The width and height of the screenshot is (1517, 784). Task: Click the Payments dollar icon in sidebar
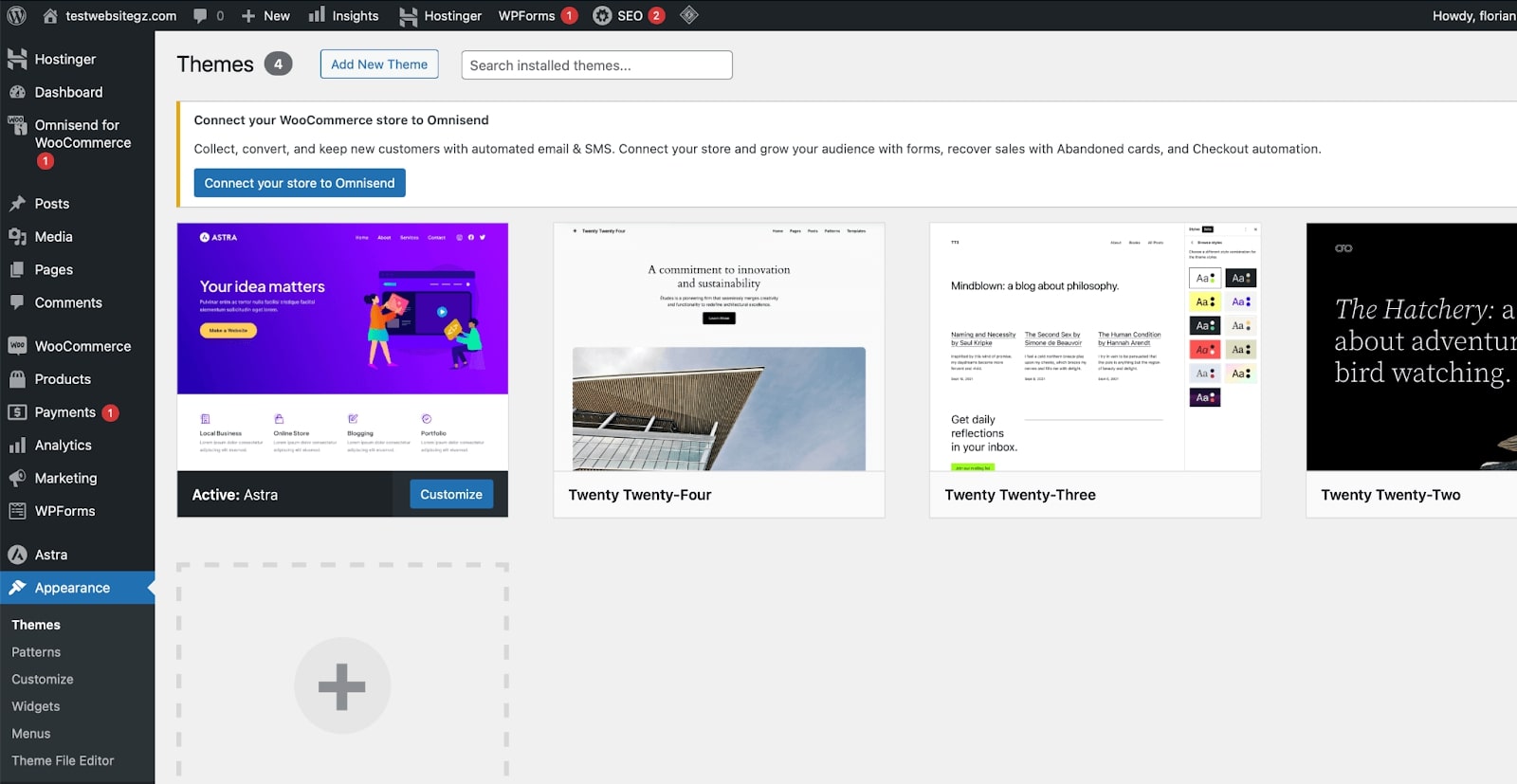(17, 412)
